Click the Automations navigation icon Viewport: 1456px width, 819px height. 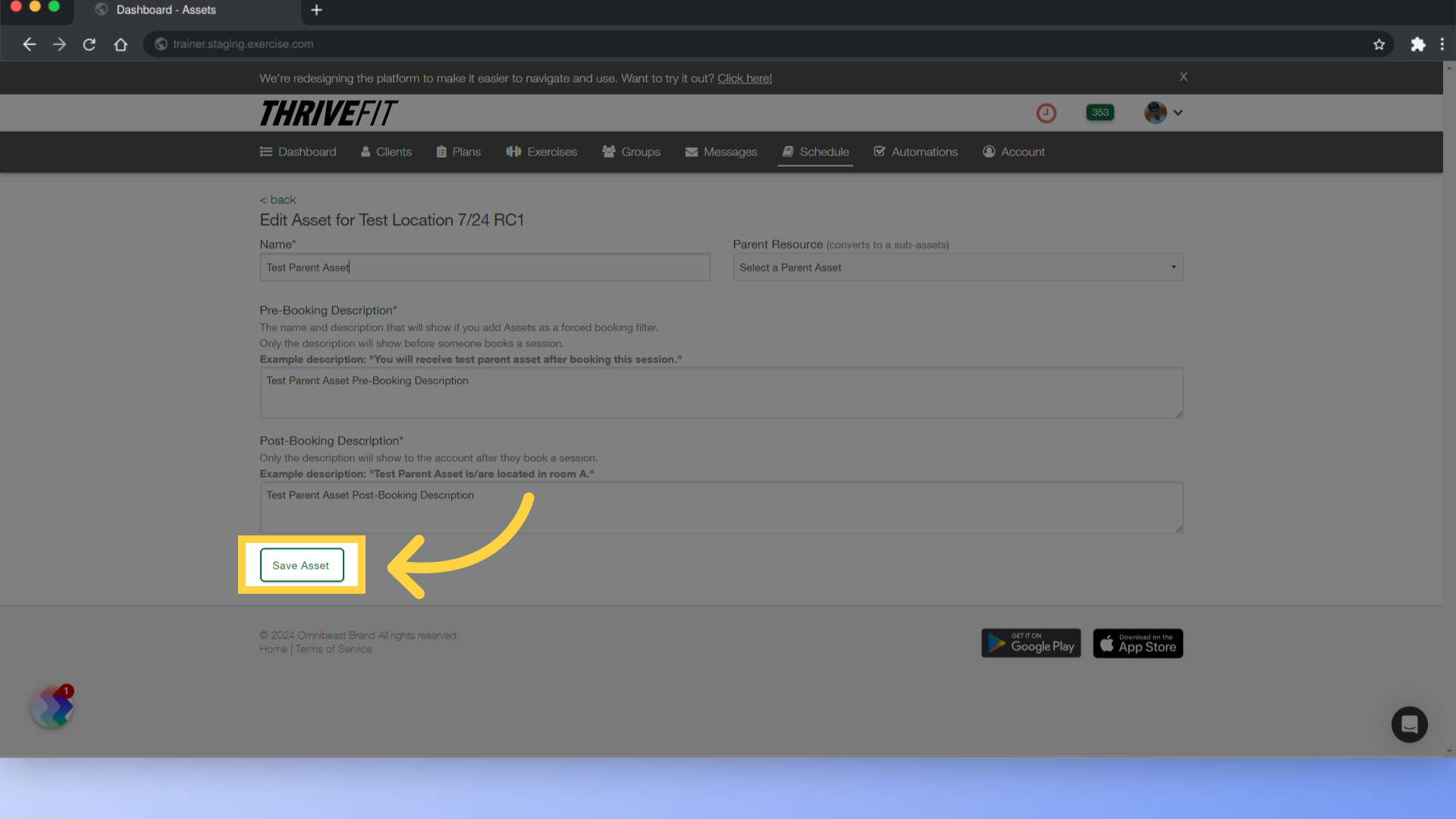[881, 152]
